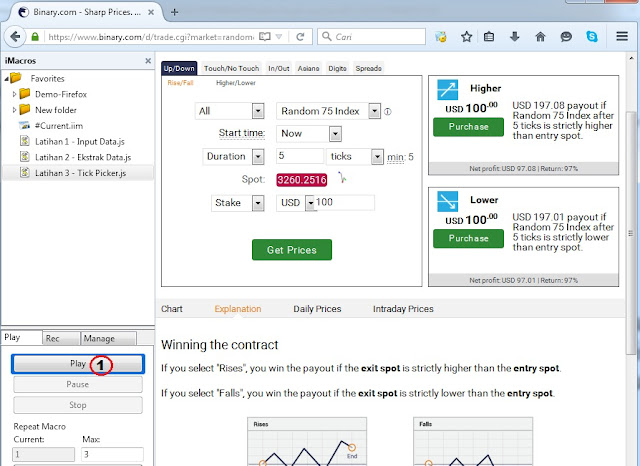The height and width of the screenshot is (466, 640).
Task: Go to home page icon
Action: tap(540, 37)
